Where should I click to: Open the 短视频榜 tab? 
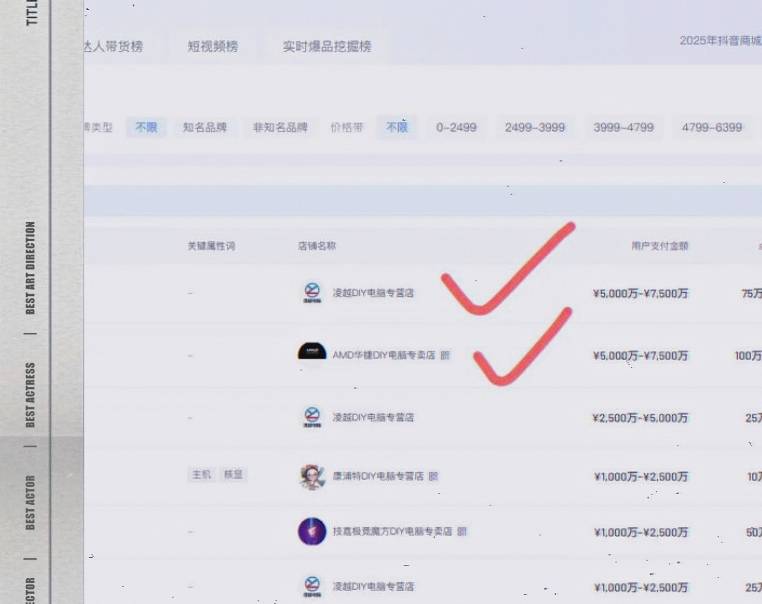click(213, 47)
